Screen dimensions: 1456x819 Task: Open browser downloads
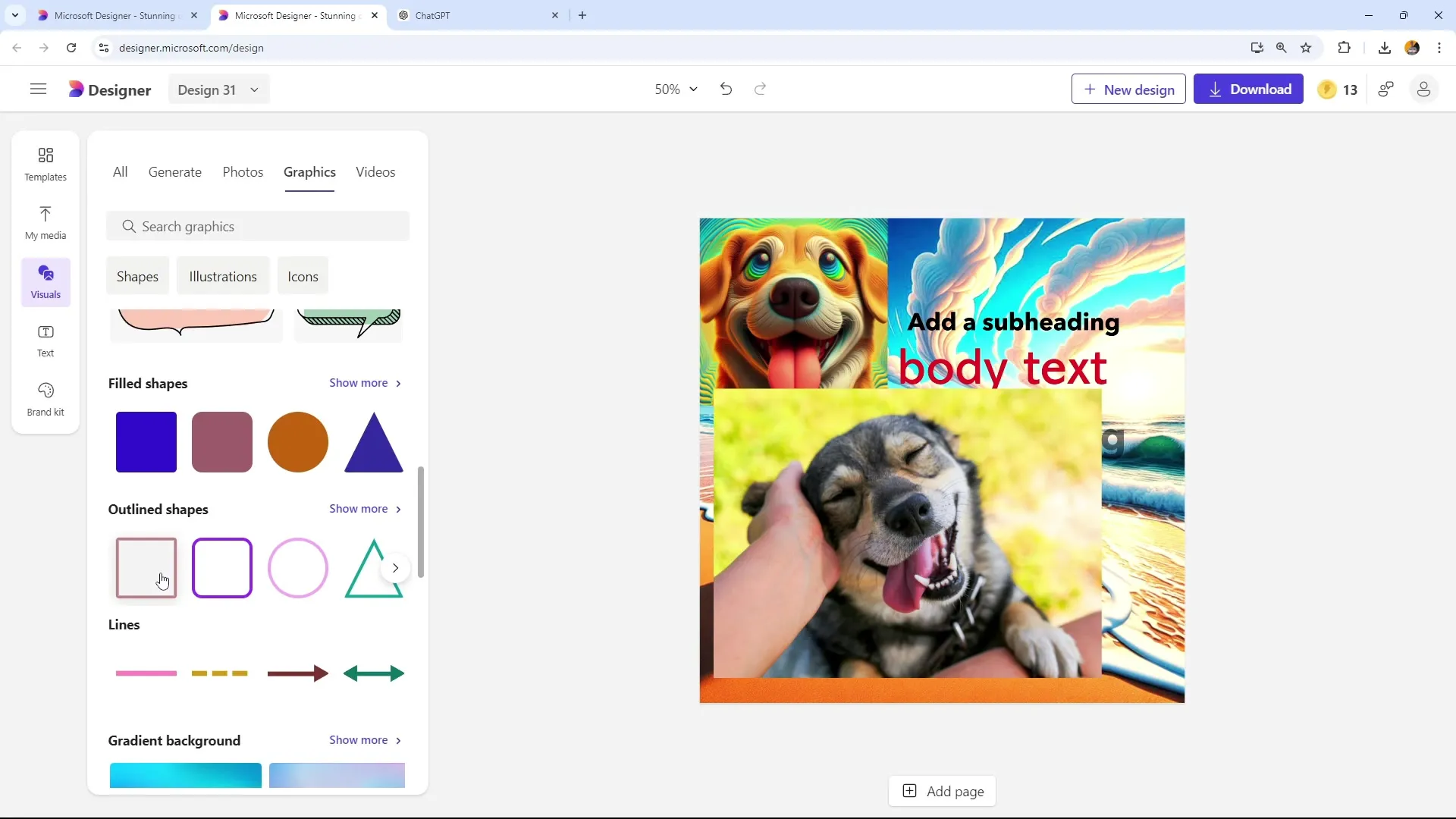[x=1384, y=48]
